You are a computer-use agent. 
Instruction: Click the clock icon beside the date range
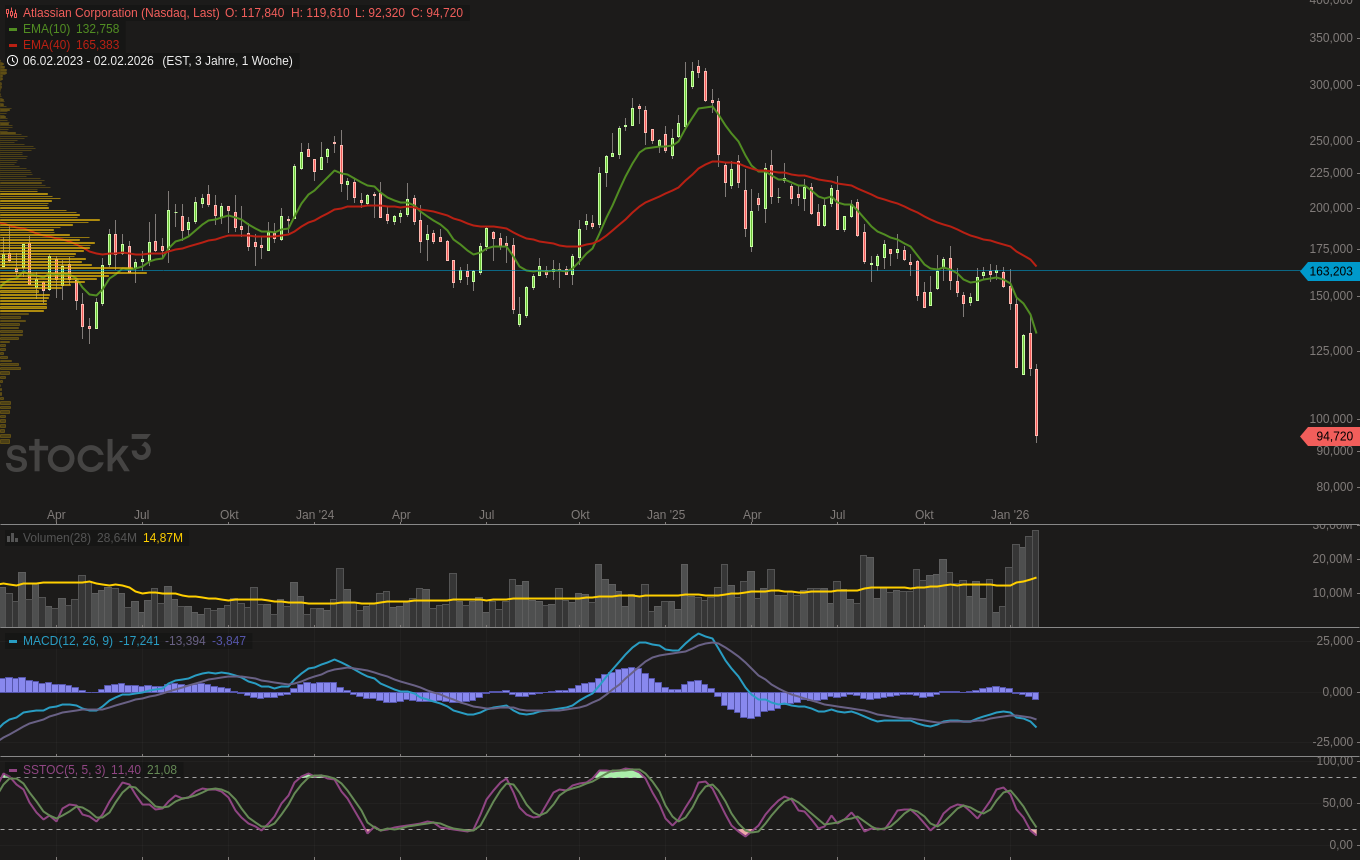pos(12,61)
